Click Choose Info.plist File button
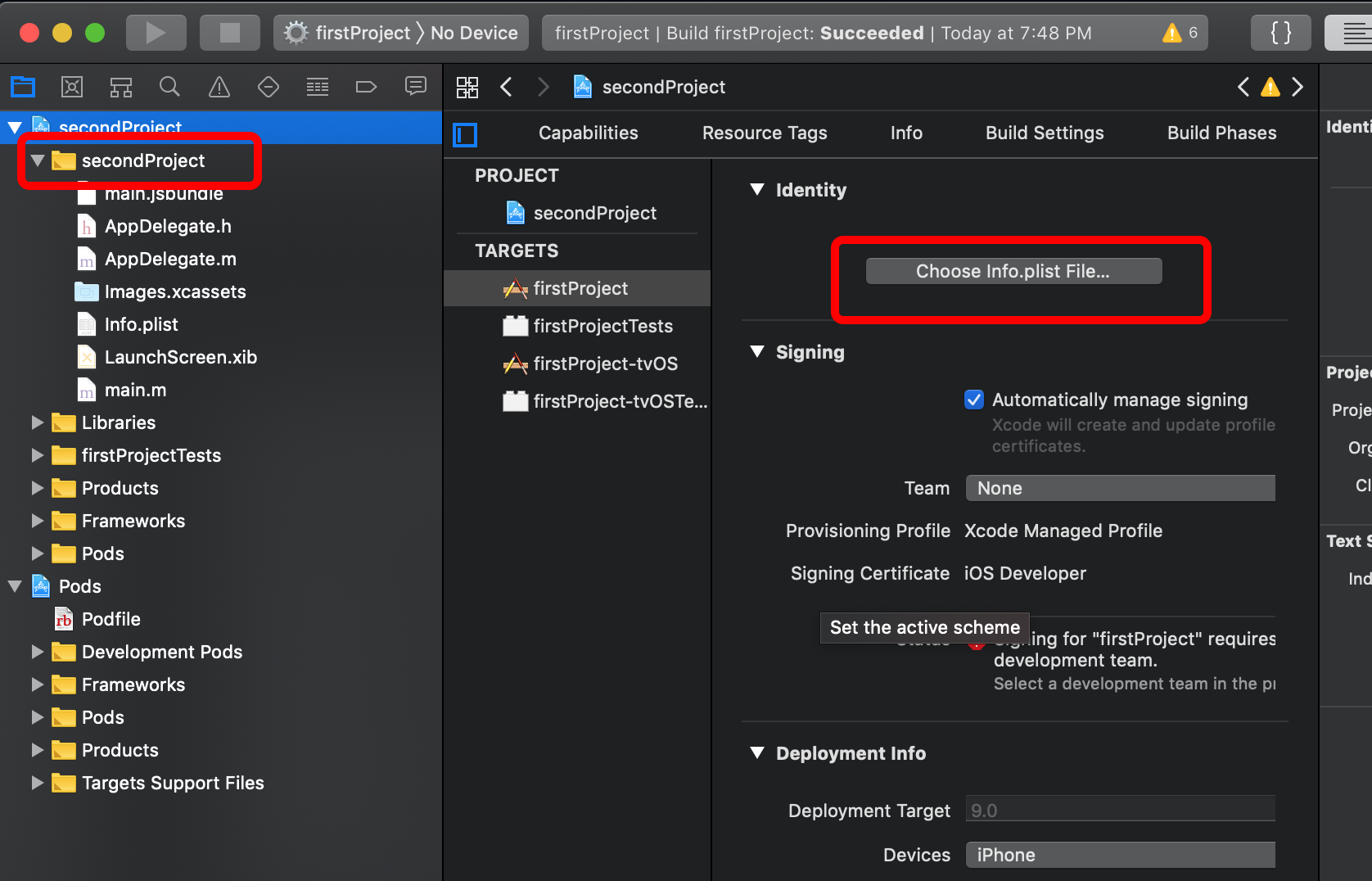 coord(1013,271)
